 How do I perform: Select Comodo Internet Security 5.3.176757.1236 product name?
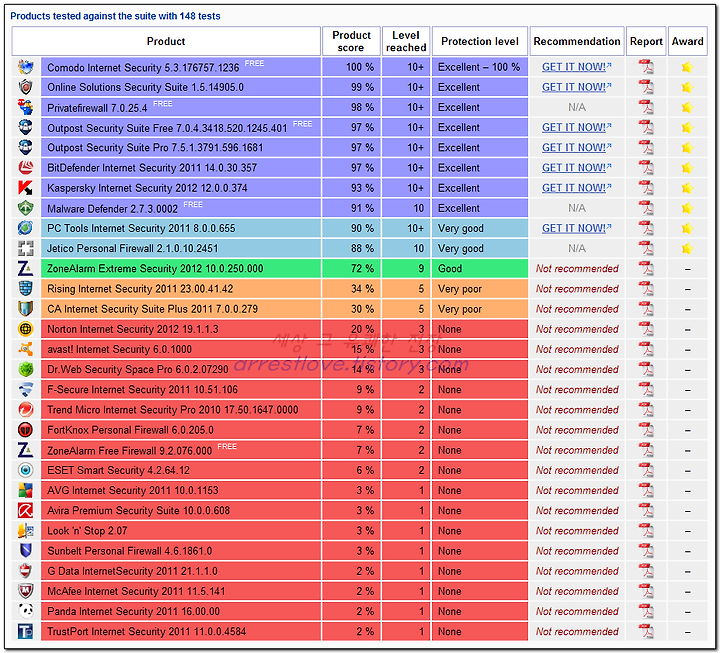pyautogui.click(x=143, y=68)
